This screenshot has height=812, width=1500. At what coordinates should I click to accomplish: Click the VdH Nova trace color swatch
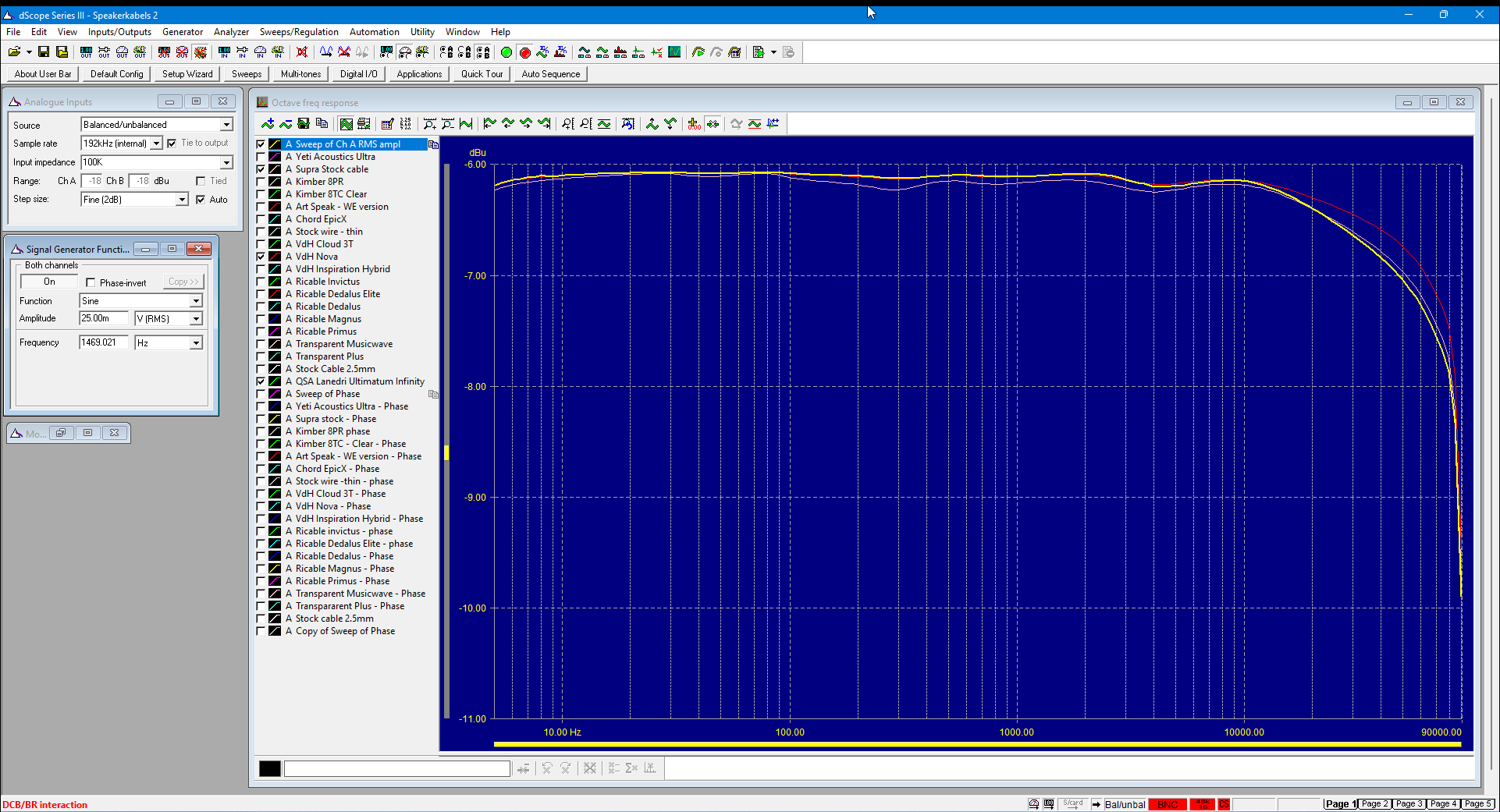(275, 257)
